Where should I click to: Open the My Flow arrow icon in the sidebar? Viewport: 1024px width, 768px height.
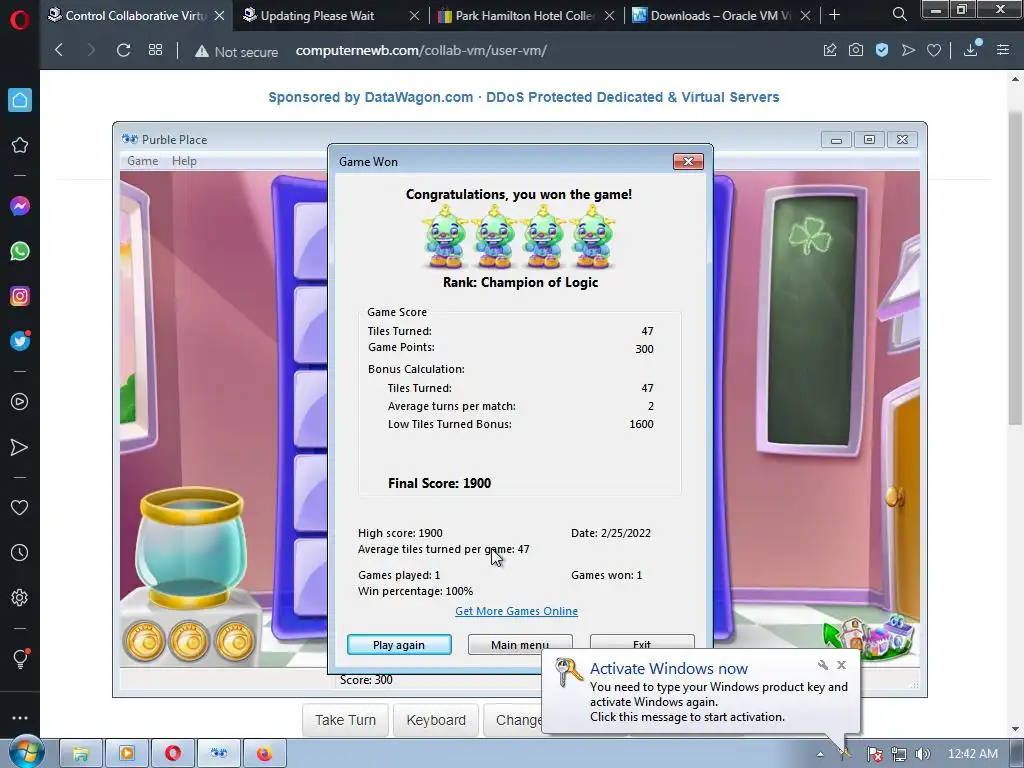20,447
